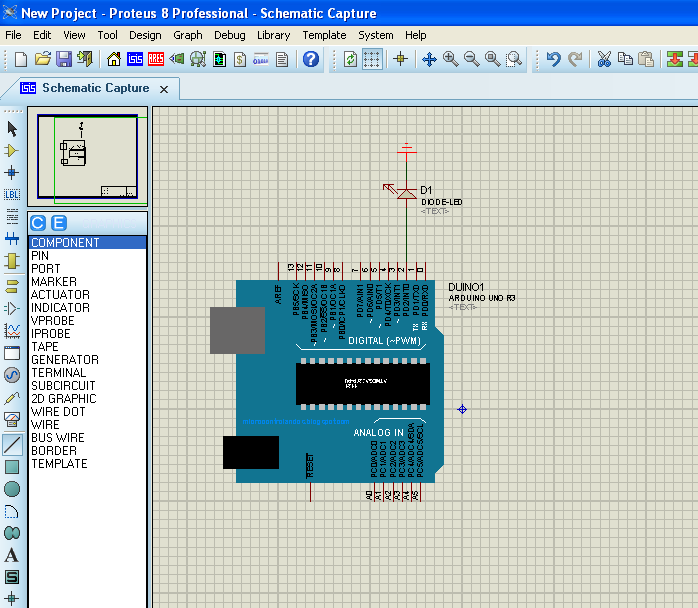
Task: Switch to the Schematic Capture tab
Action: (95, 88)
